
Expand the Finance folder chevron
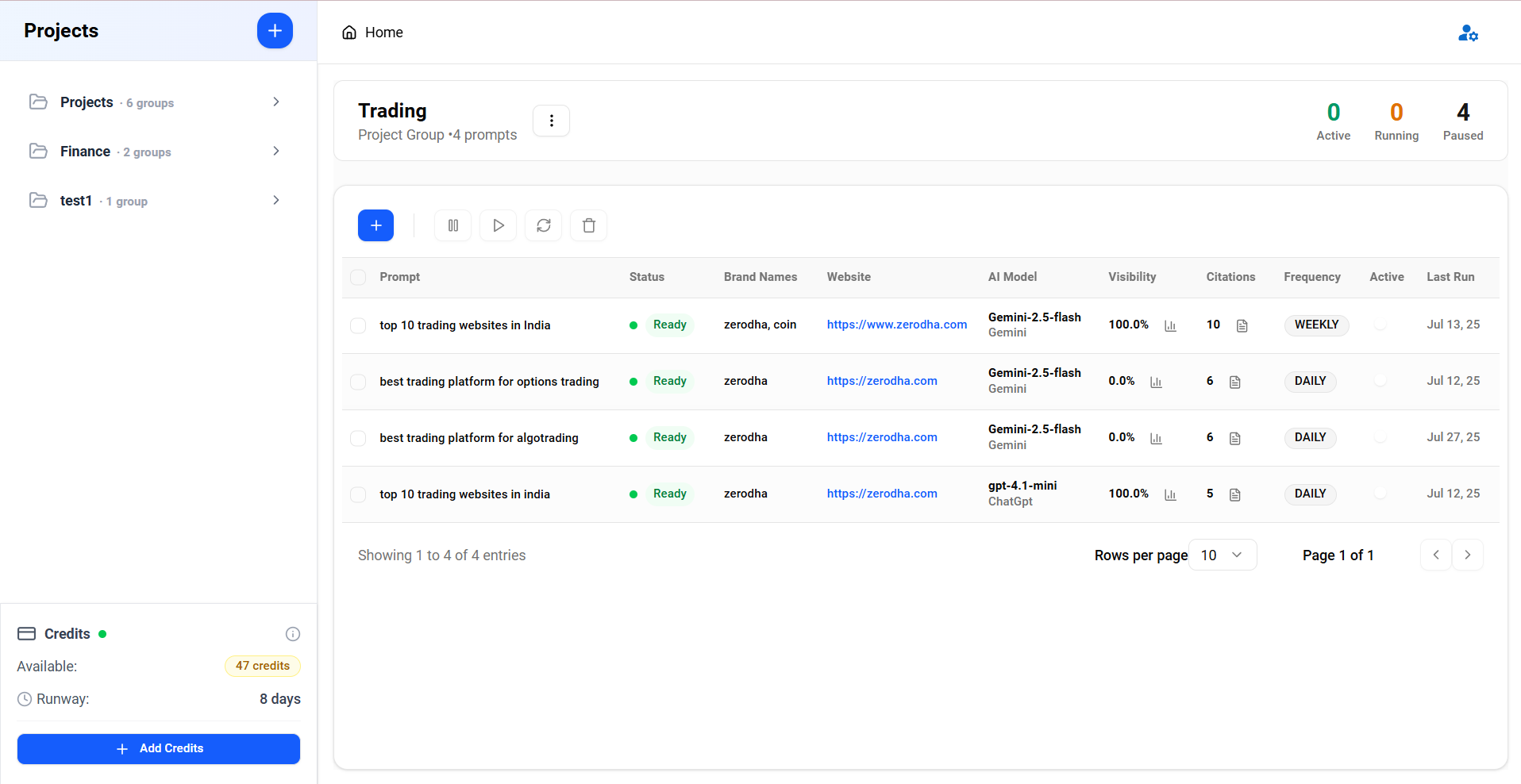point(275,151)
